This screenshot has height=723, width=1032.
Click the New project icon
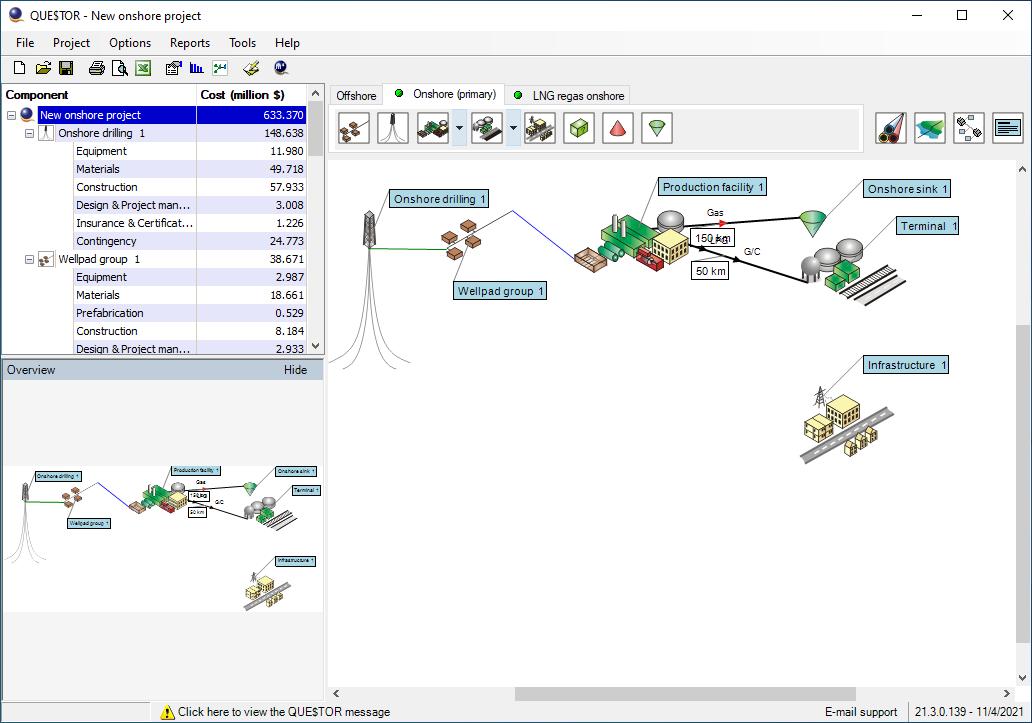[19, 68]
